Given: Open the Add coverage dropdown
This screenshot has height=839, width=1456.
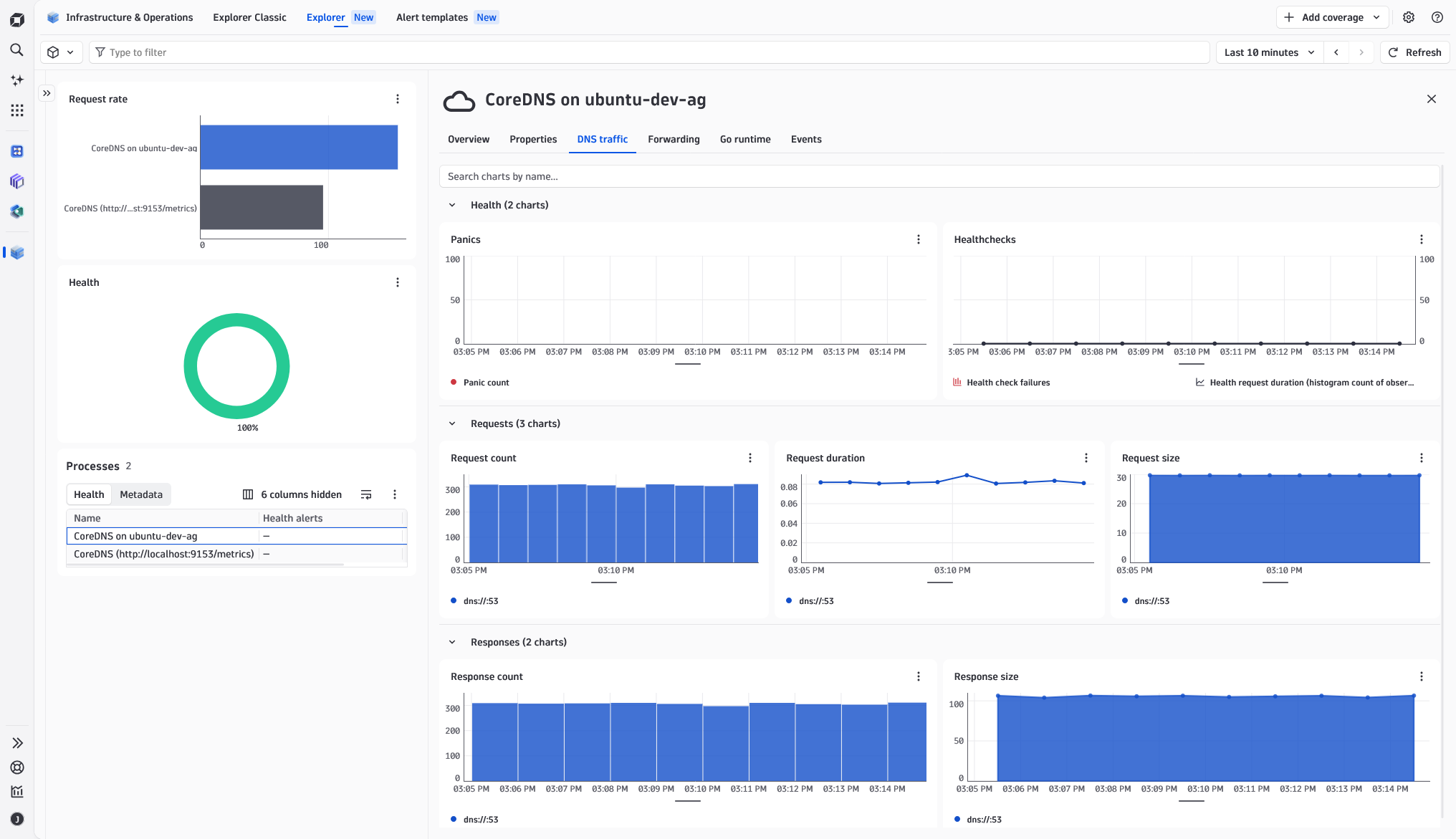Looking at the screenshot, I should point(1333,17).
